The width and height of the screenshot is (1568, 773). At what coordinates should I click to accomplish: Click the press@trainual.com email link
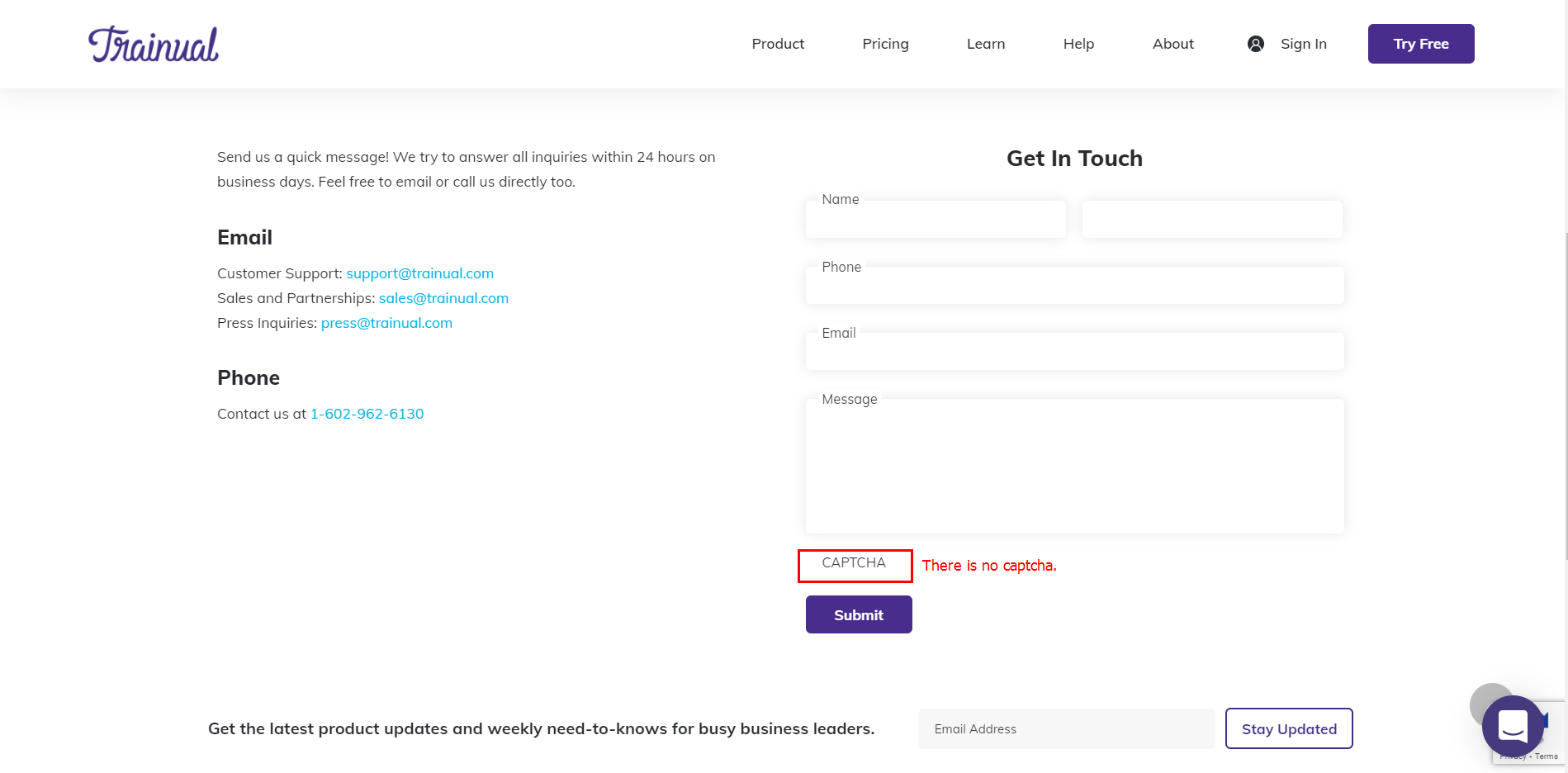[386, 323]
